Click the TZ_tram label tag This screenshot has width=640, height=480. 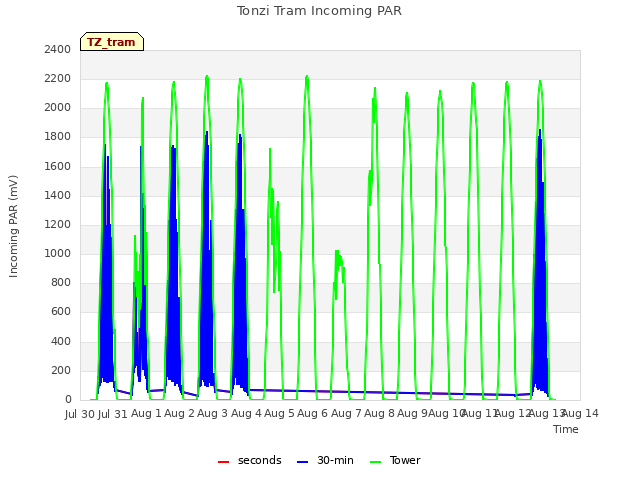click(x=111, y=42)
